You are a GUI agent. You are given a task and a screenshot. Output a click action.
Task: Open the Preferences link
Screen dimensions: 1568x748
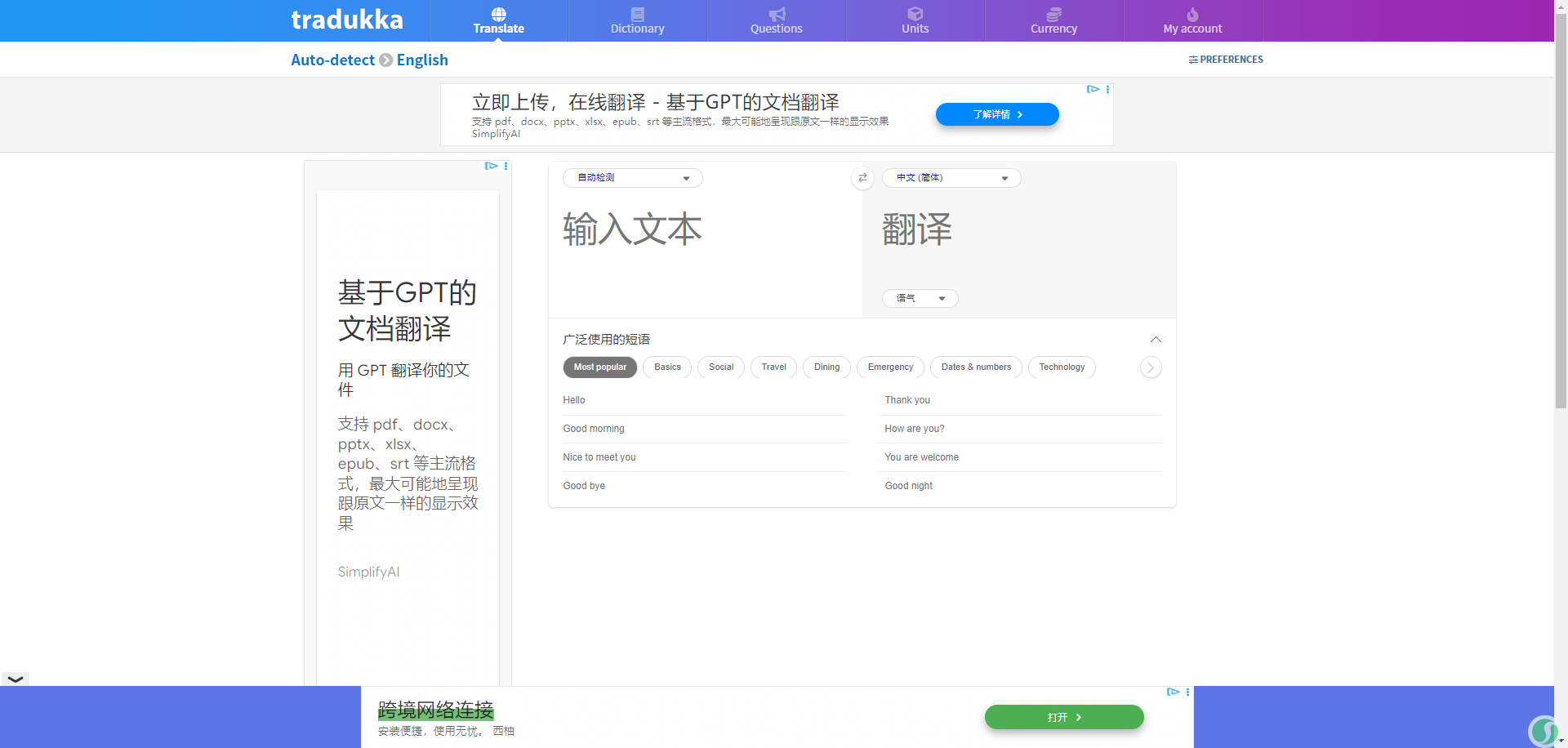click(x=1226, y=60)
